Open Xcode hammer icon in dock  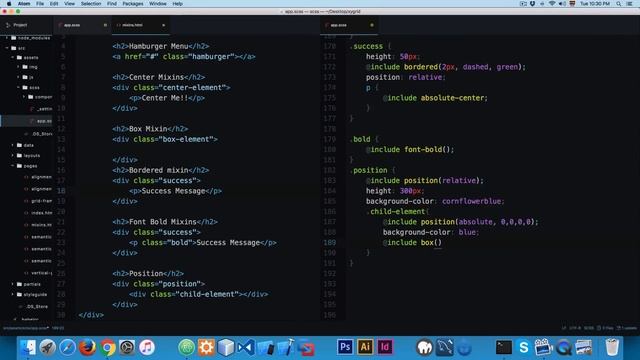tap(286, 347)
